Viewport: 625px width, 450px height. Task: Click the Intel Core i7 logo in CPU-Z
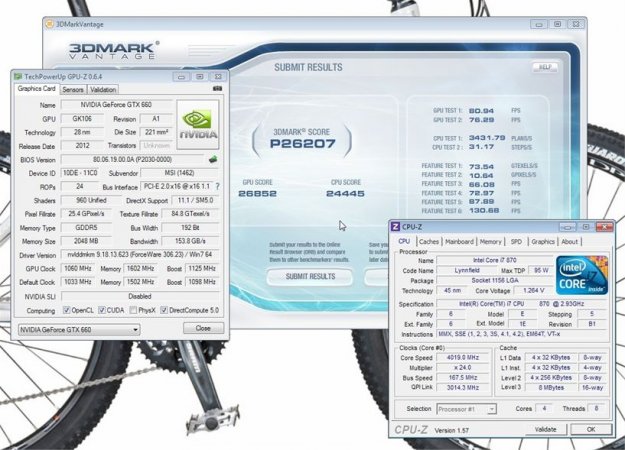582,275
